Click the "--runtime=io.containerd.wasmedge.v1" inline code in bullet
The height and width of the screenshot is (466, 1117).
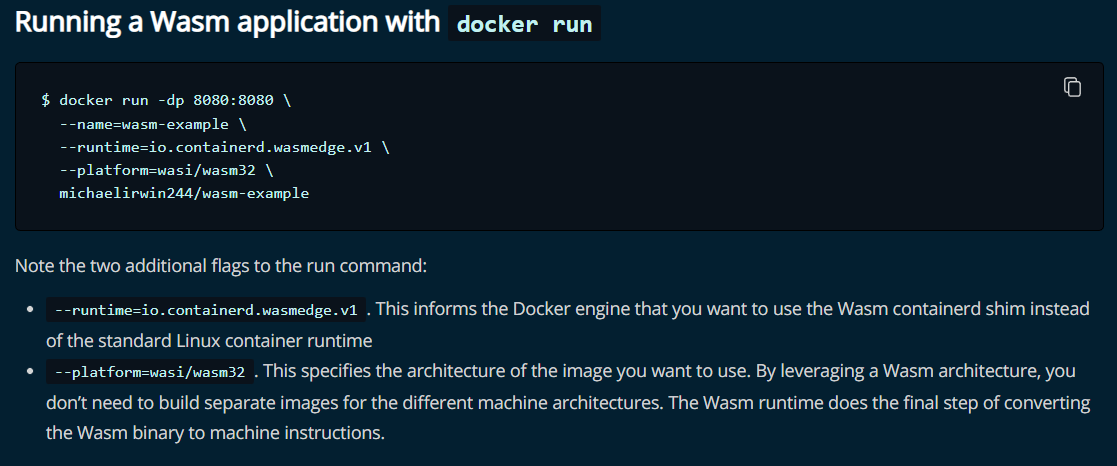click(x=206, y=311)
